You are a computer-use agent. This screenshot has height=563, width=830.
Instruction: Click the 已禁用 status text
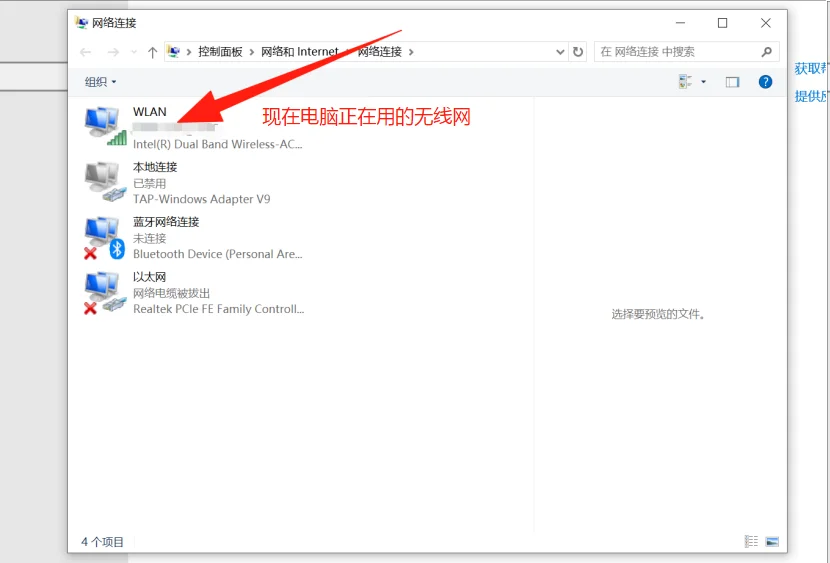[150, 184]
